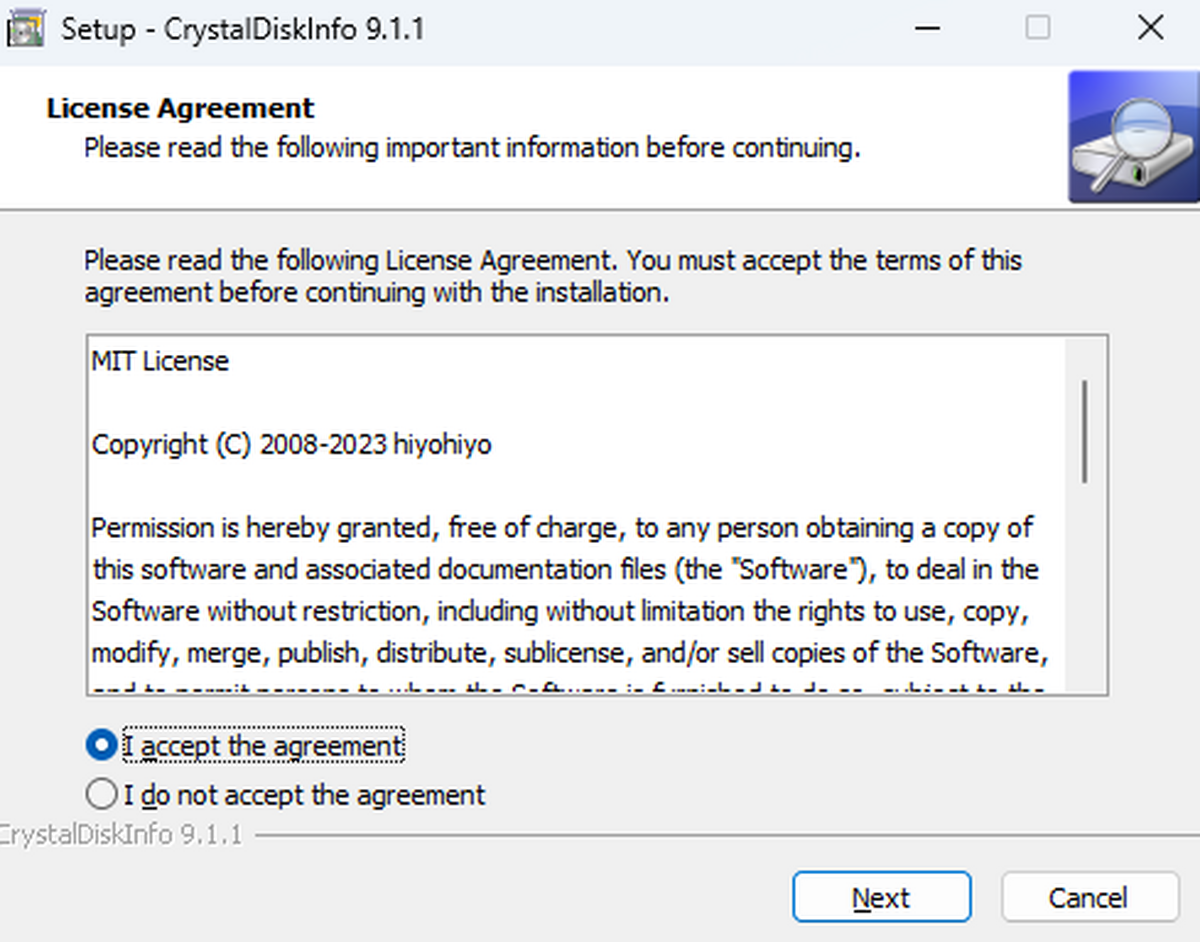Close the CrystalDiskInfo Setup window
Viewport: 1200px width, 942px height.
tap(1151, 28)
